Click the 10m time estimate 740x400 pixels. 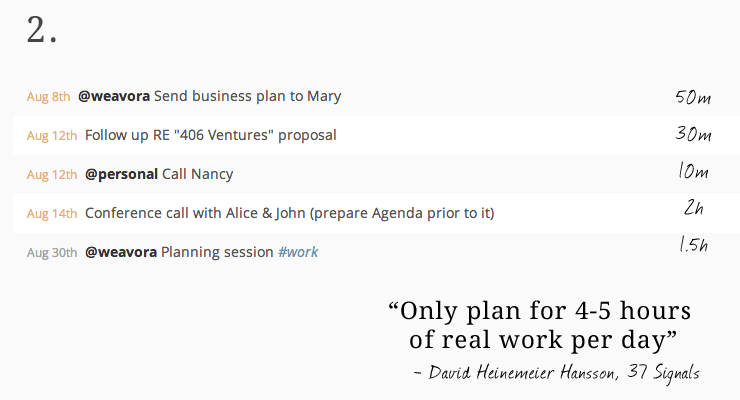pos(693,170)
